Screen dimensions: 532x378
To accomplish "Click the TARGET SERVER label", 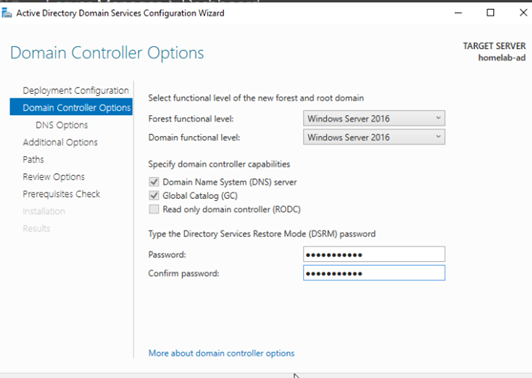I will click(x=494, y=46).
